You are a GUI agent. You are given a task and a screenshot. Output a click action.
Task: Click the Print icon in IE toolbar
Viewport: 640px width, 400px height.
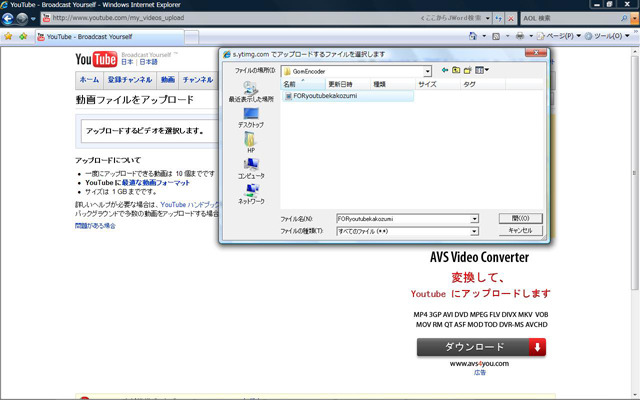(x=520, y=36)
